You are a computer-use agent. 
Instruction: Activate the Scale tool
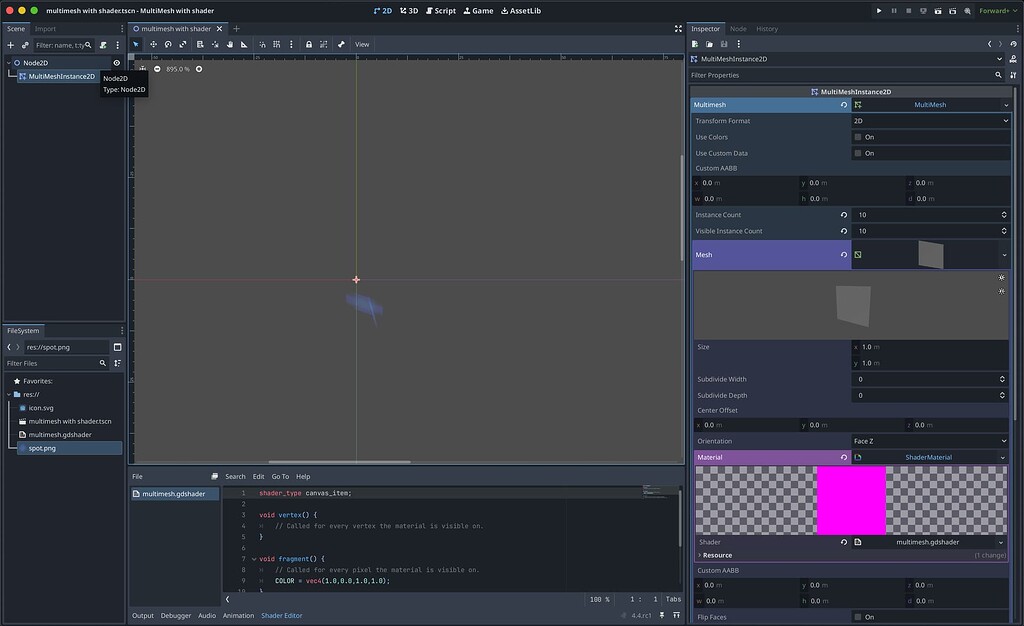pos(182,44)
